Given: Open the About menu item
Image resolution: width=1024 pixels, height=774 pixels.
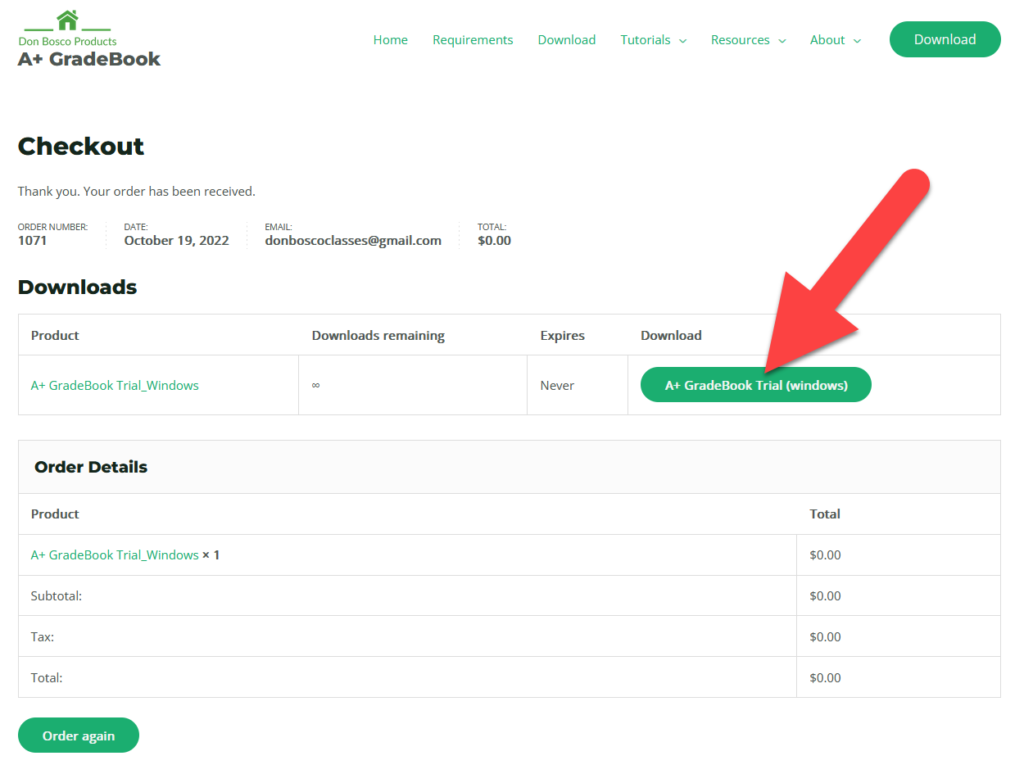Looking at the screenshot, I should coord(827,40).
